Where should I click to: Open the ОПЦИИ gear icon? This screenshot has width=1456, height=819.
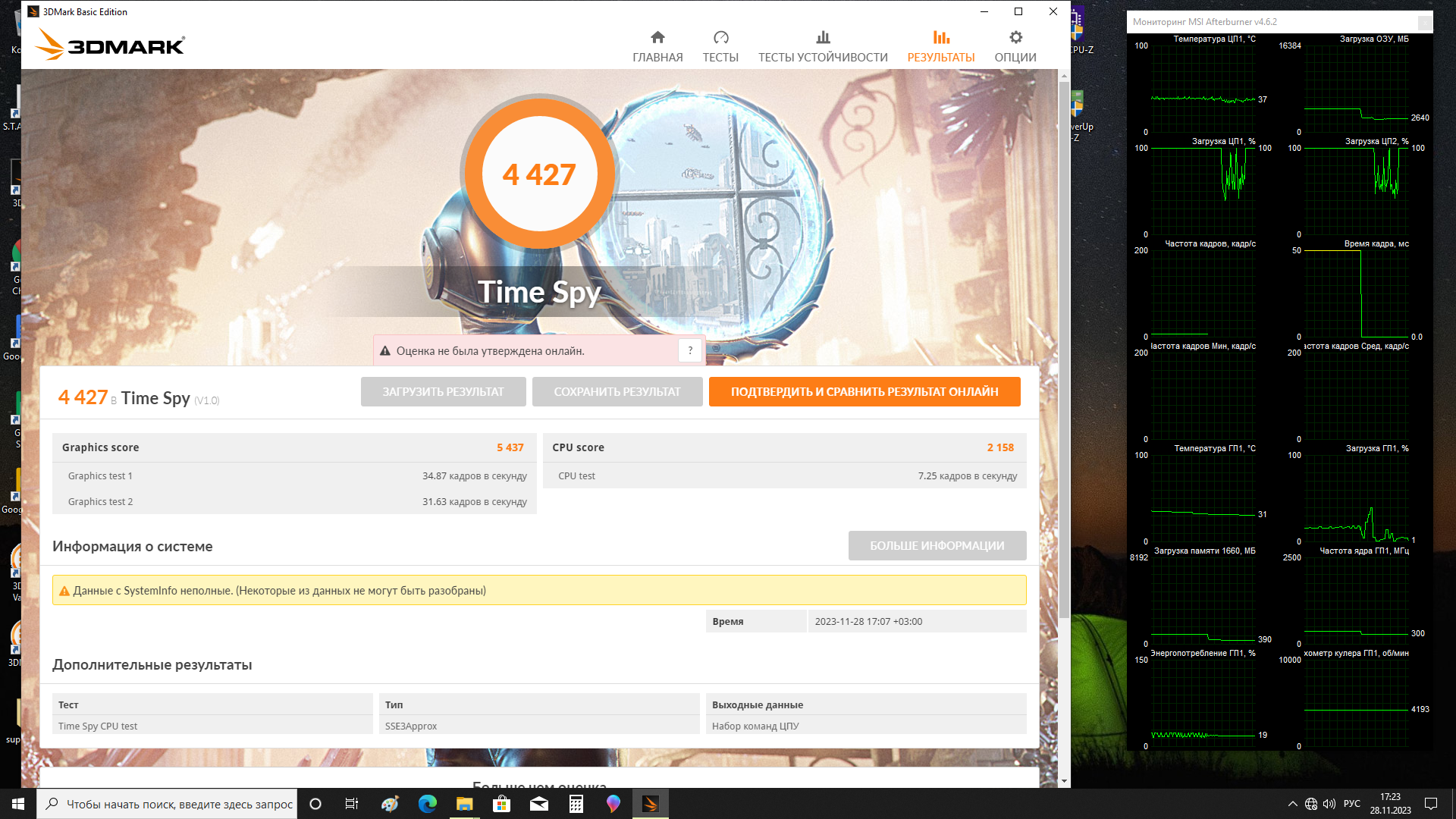1015,38
